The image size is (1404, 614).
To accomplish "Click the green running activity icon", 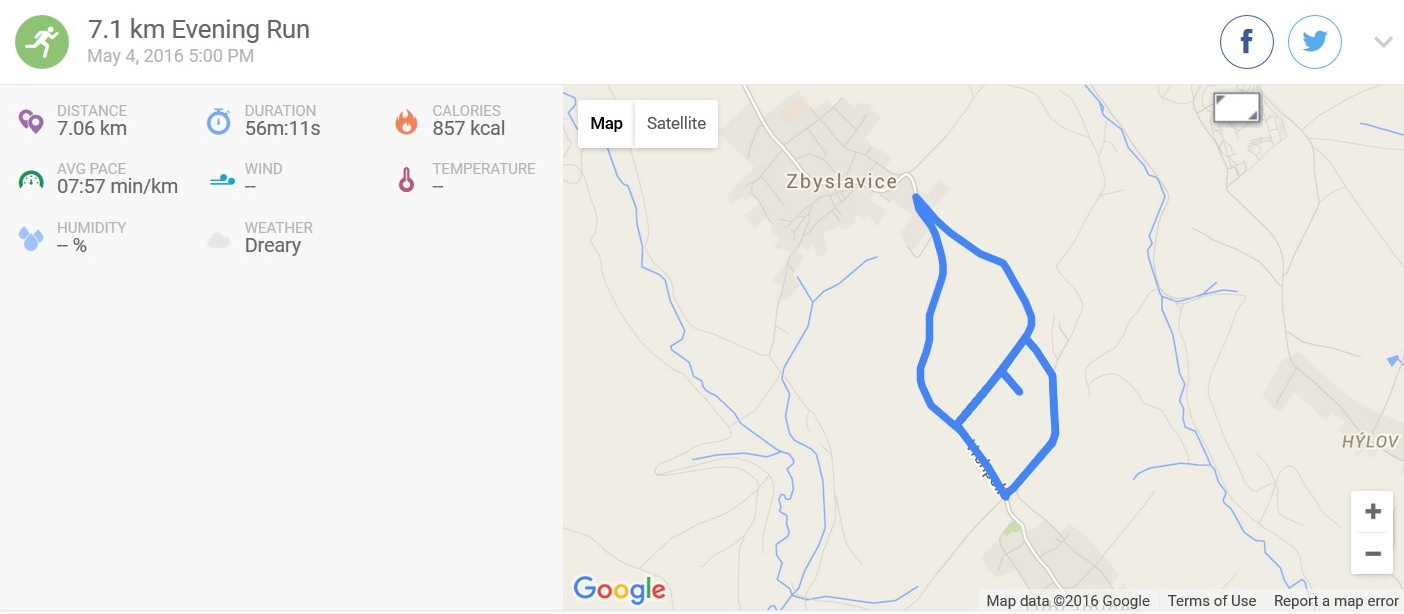I will point(42,41).
